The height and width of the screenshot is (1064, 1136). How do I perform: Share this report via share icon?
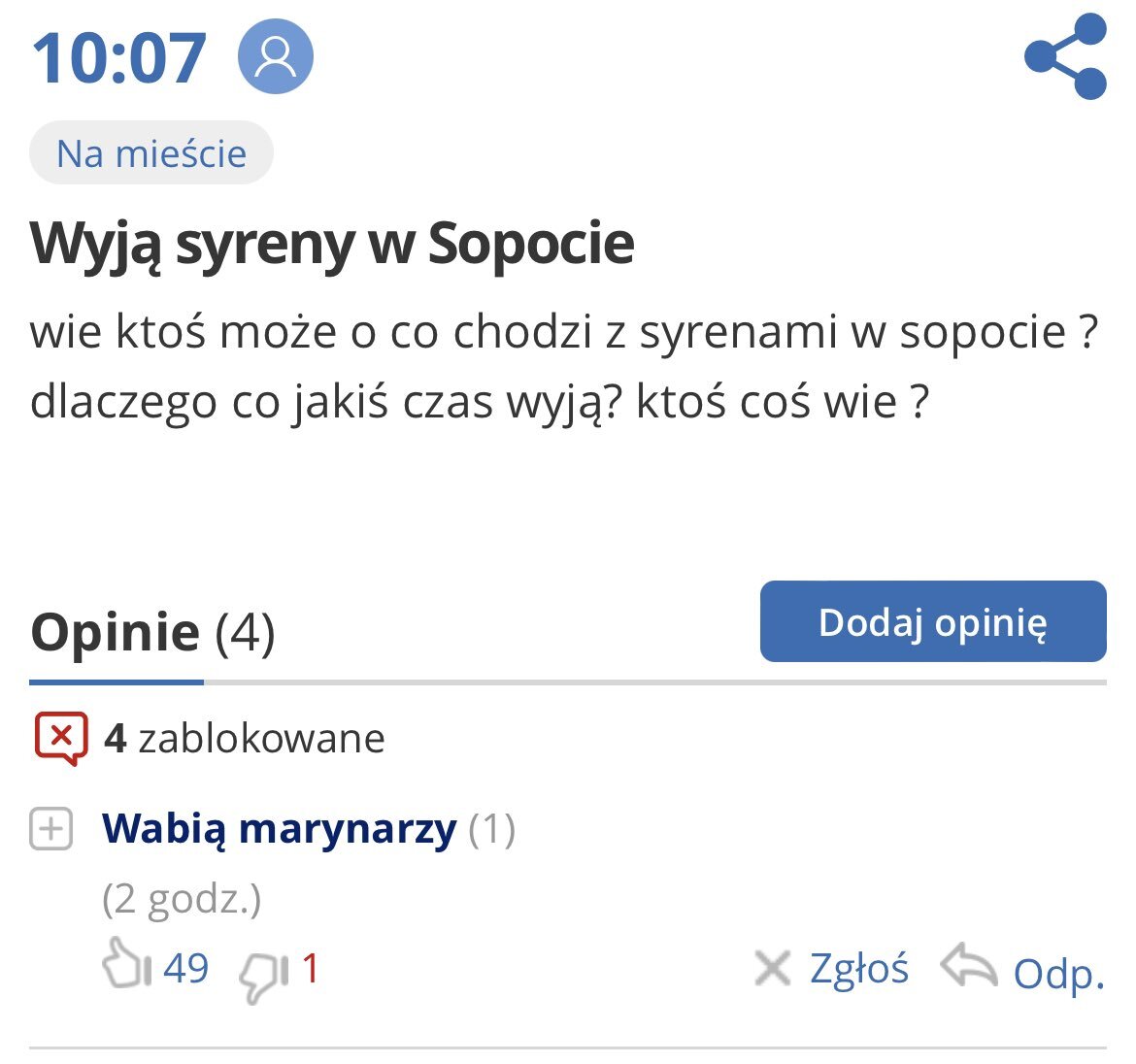1066,57
